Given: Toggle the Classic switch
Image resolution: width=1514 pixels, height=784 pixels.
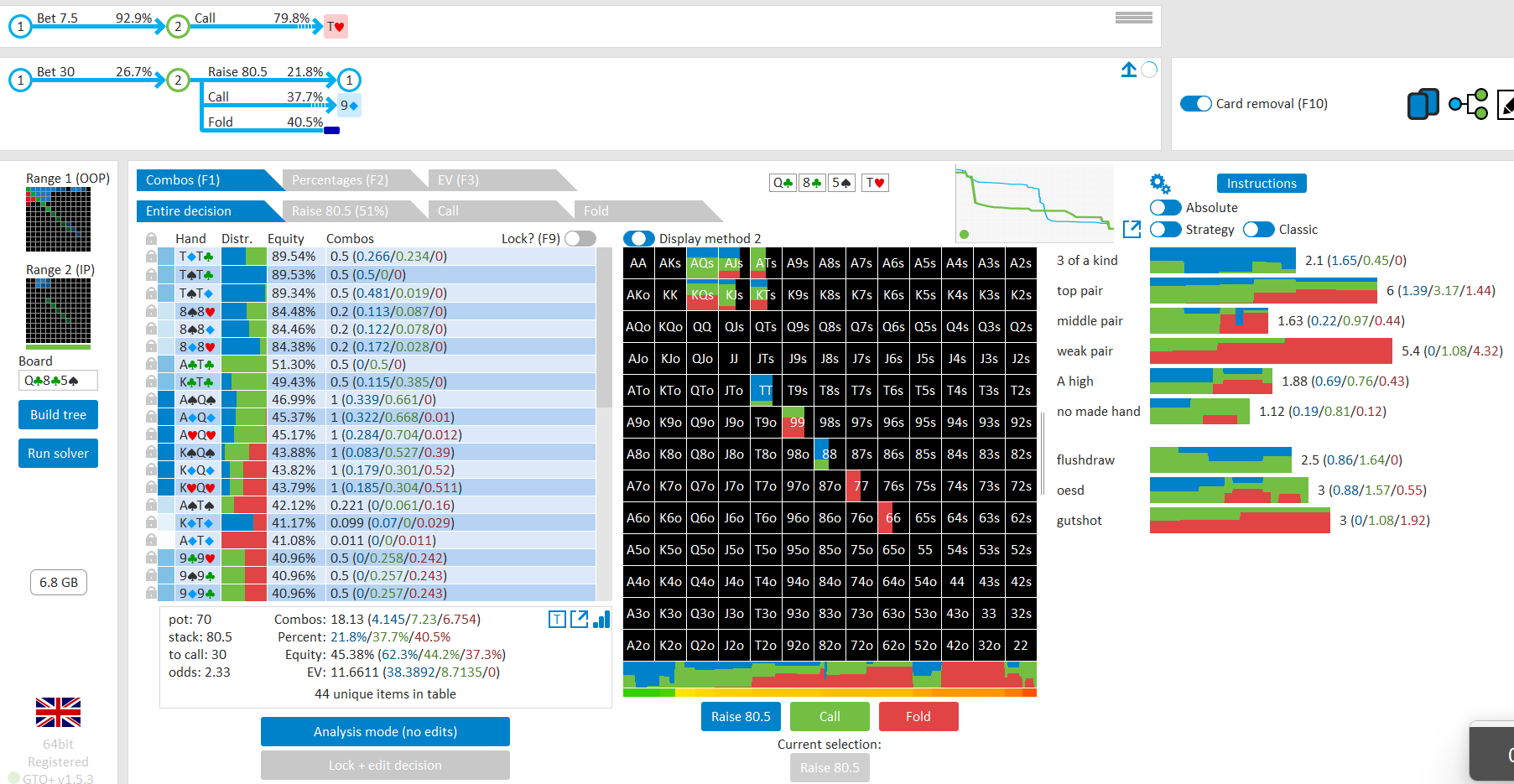Looking at the screenshot, I should (1259, 230).
